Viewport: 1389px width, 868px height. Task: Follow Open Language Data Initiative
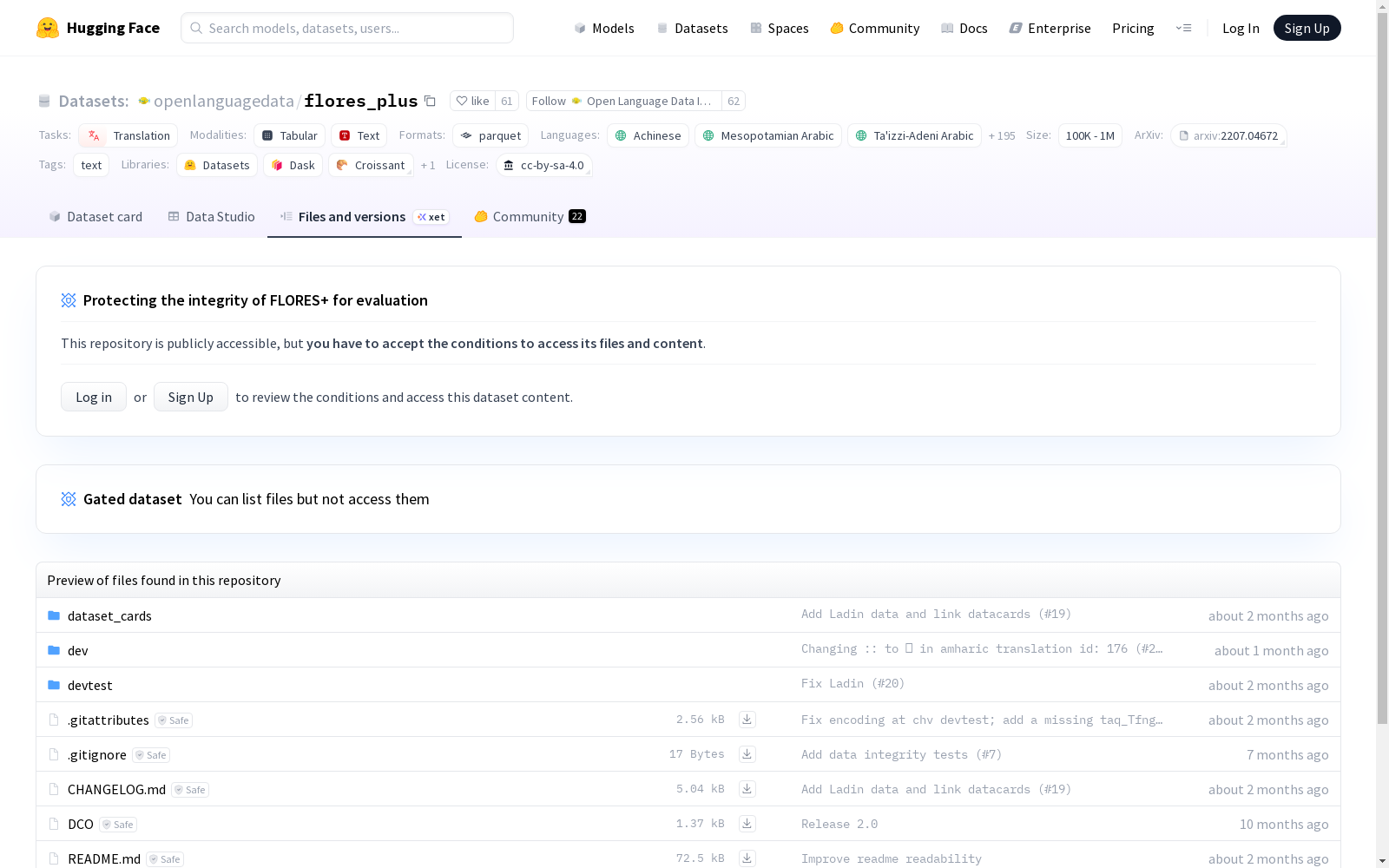(x=623, y=101)
